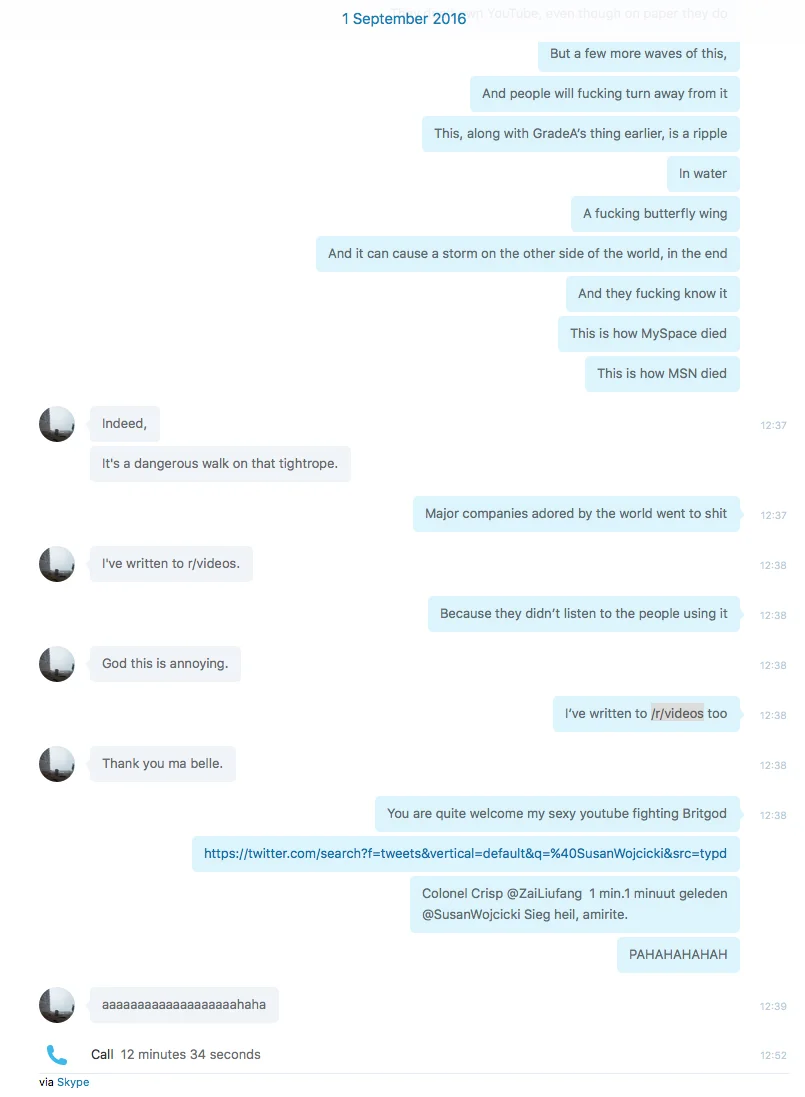Screen dimensions: 805x1097
Task: Click avatar beside the "aaaaaahaha" message
Action: (x=57, y=1005)
